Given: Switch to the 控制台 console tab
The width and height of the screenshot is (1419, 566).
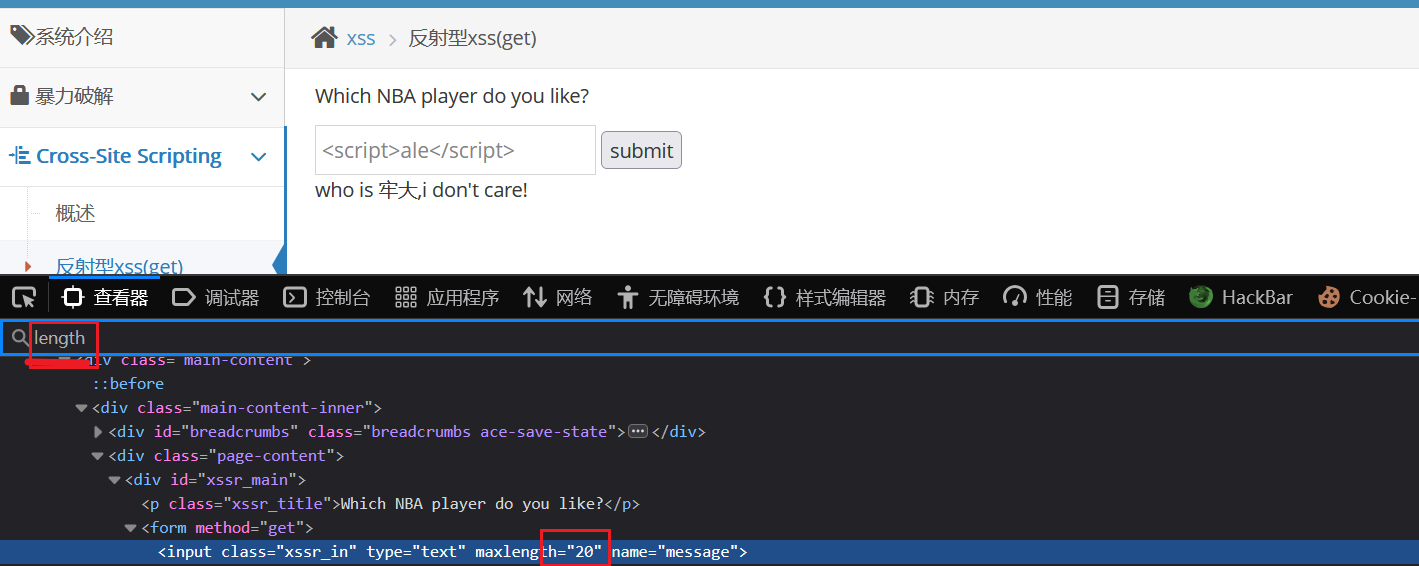Looking at the screenshot, I should 326,297.
